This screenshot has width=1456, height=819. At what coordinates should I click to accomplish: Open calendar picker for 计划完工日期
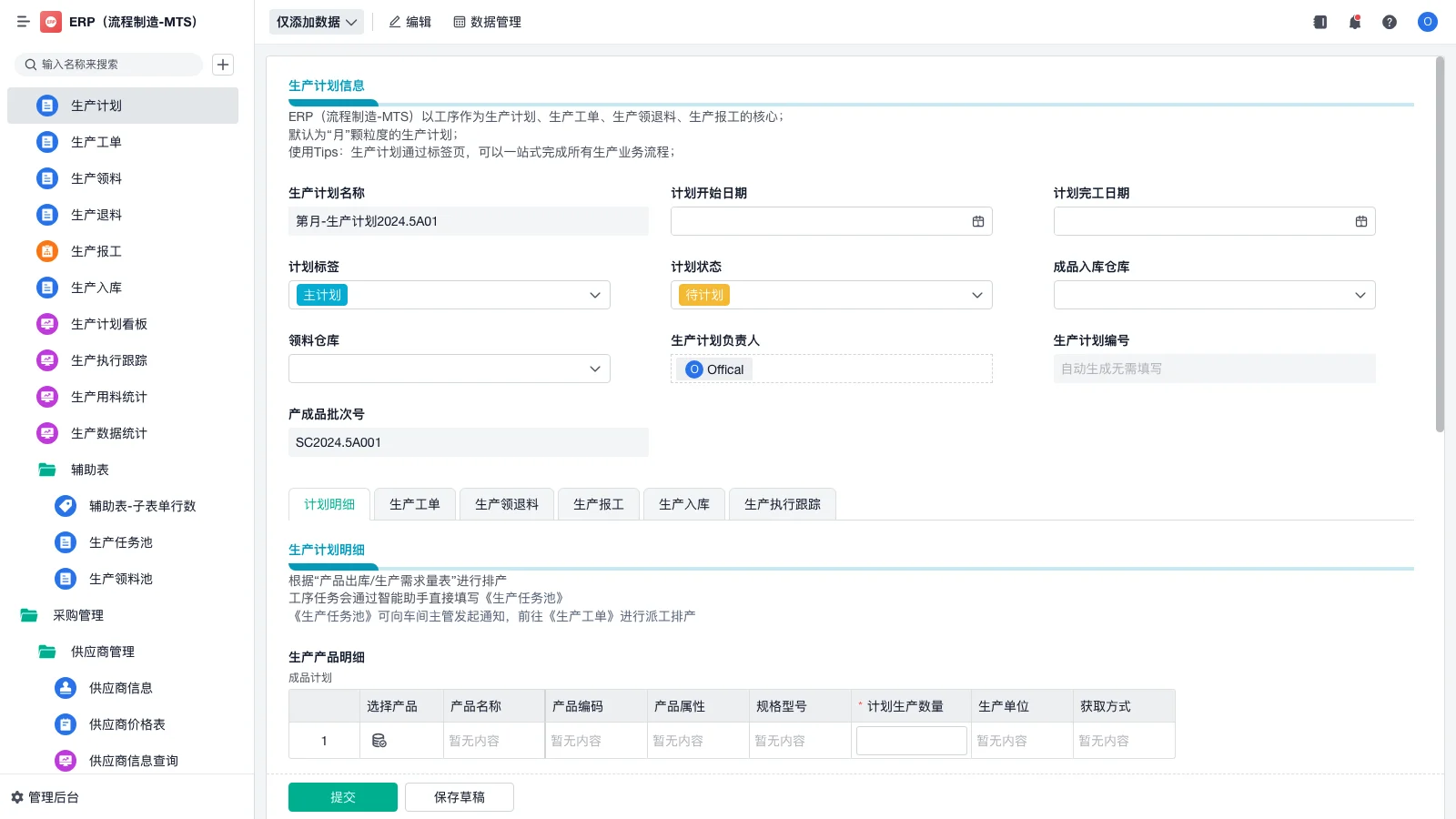click(1361, 221)
